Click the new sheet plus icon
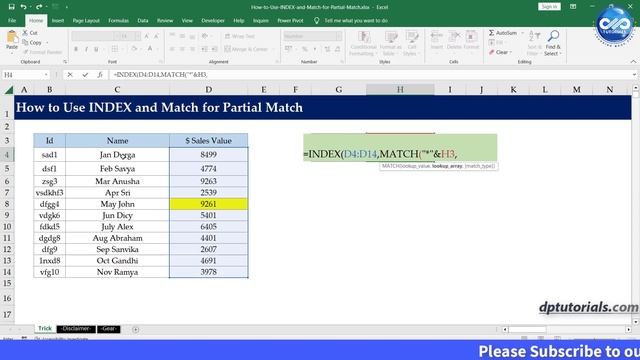 point(136,329)
